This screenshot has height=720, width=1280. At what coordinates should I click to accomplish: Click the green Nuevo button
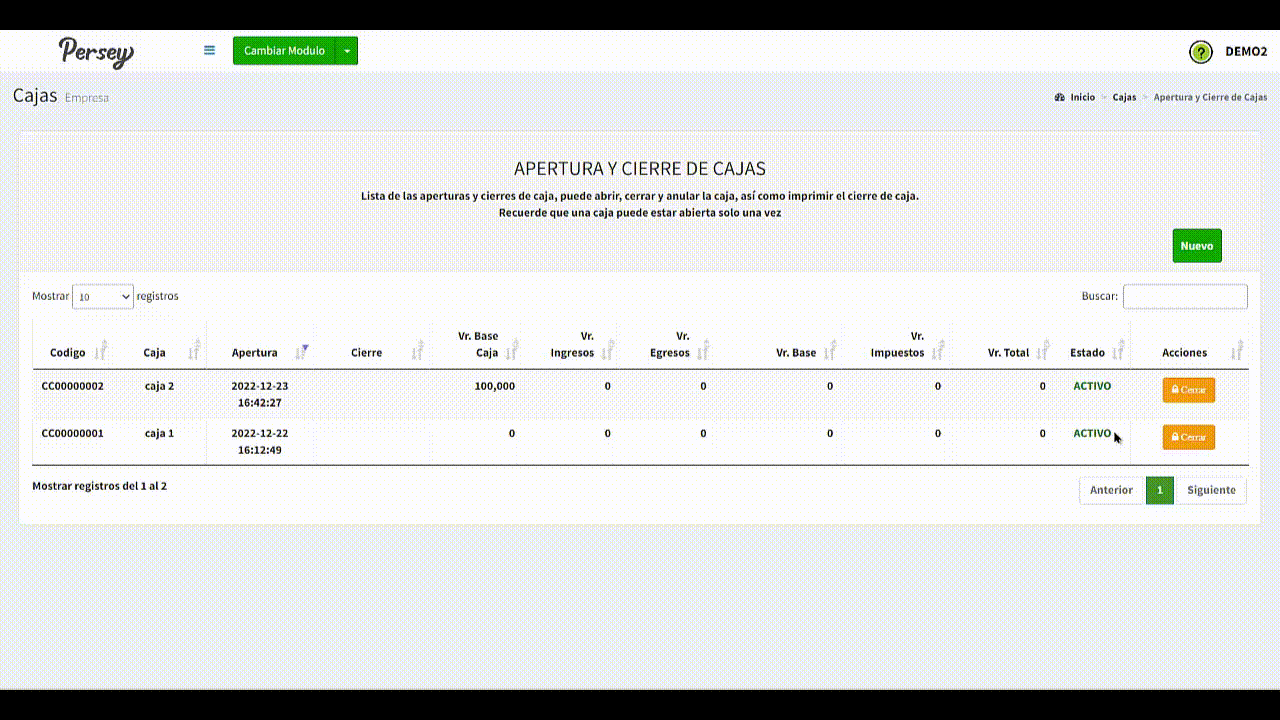1196,246
